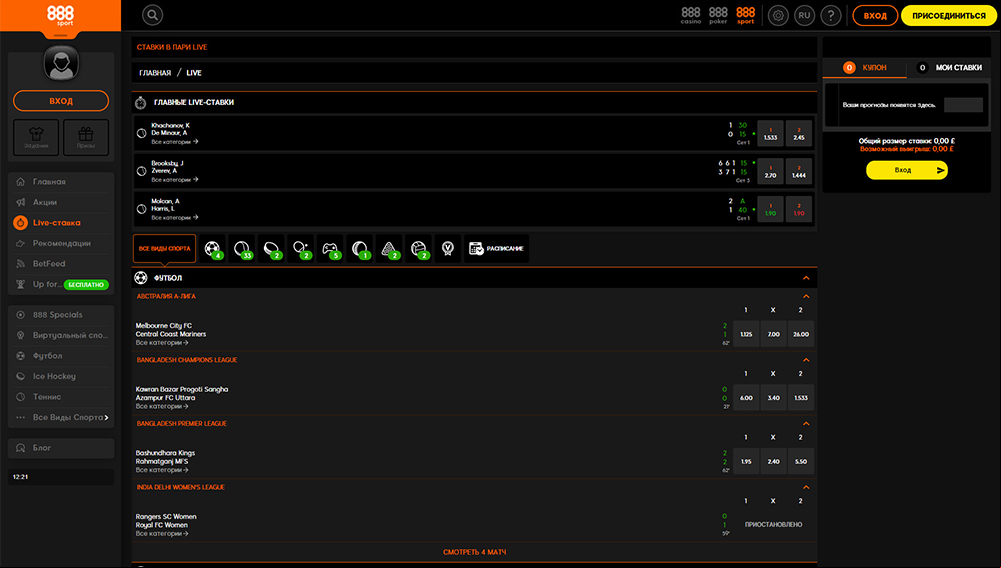The height and width of the screenshot is (568, 1001).
Task: Go to Главная breadcrumb link
Action: pos(155,73)
